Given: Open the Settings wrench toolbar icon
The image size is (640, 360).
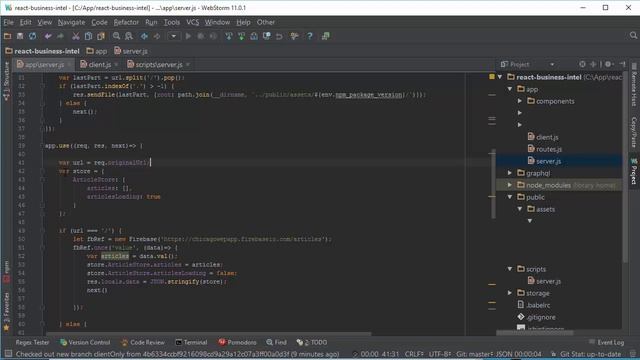Looking at the screenshot, I should point(294,36).
